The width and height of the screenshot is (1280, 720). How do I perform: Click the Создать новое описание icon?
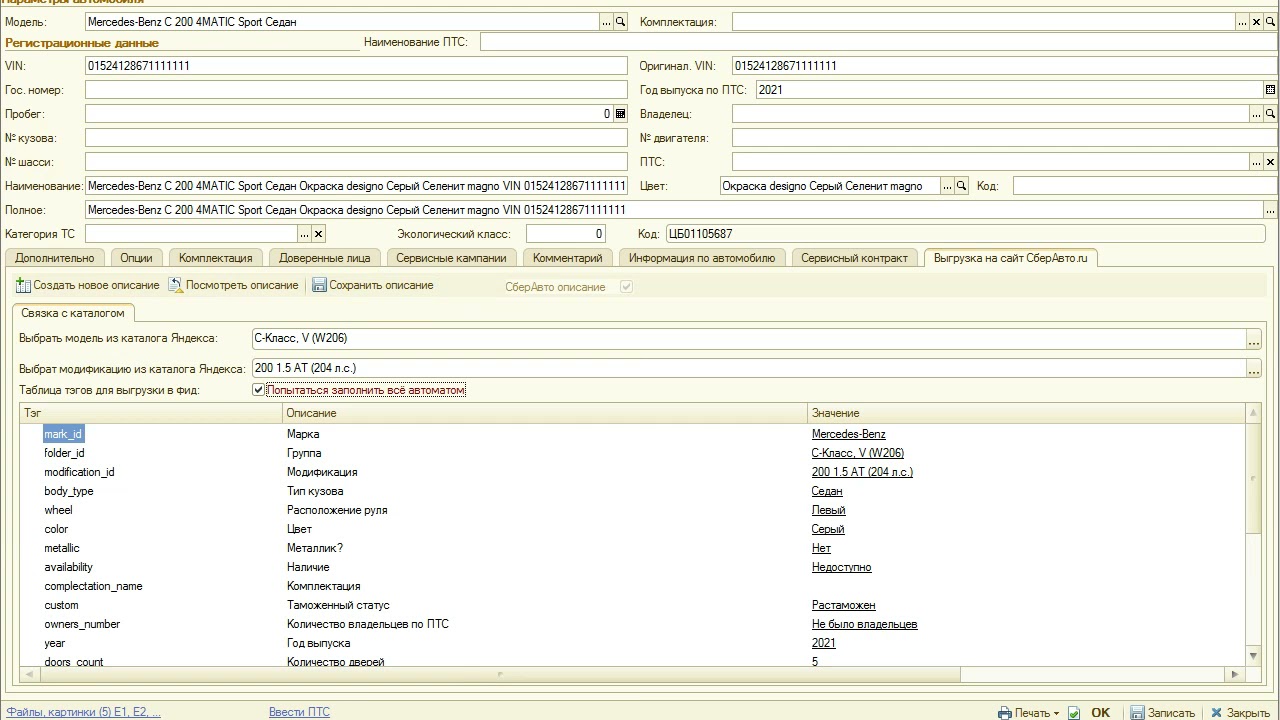(23, 286)
